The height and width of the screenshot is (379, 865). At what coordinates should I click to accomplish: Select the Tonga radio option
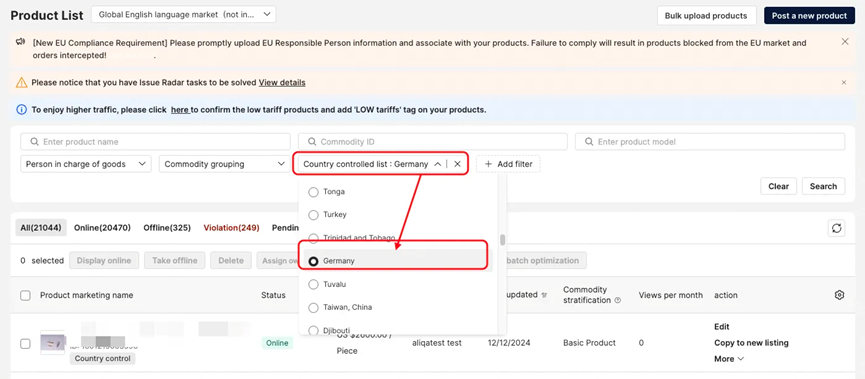(313, 192)
